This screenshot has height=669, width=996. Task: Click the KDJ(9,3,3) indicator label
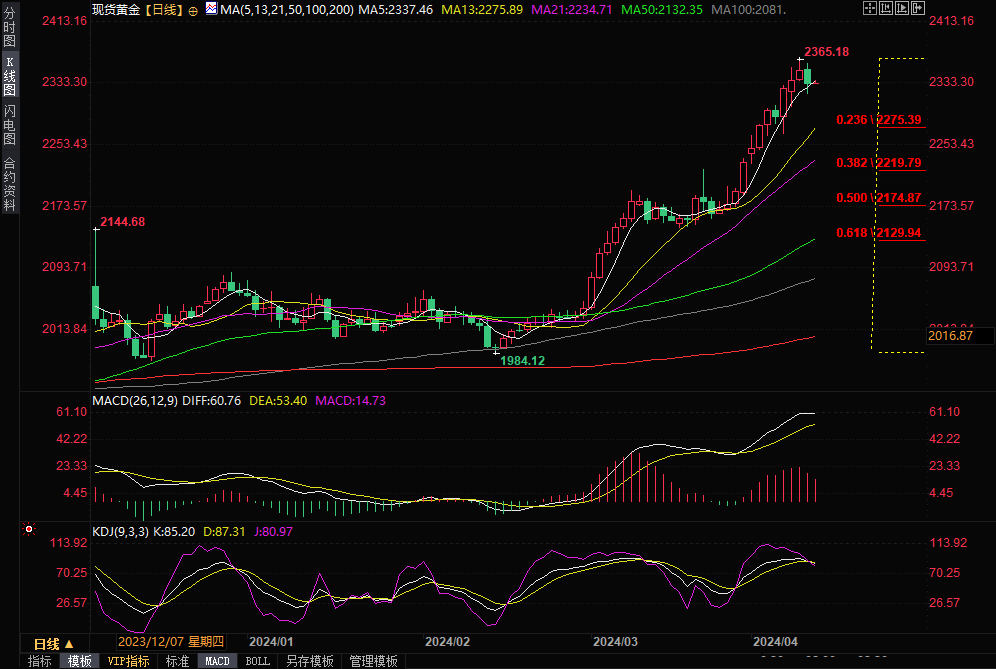pos(121,530)
